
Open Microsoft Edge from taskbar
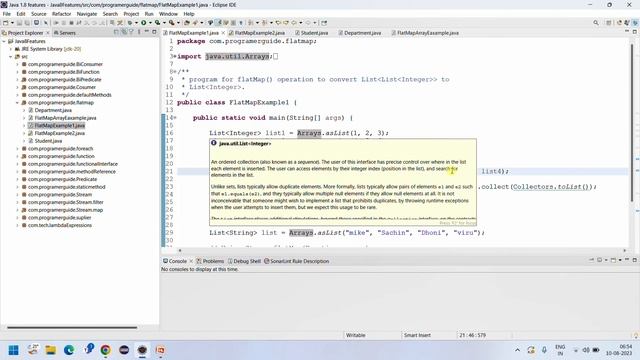pos(69,350)
